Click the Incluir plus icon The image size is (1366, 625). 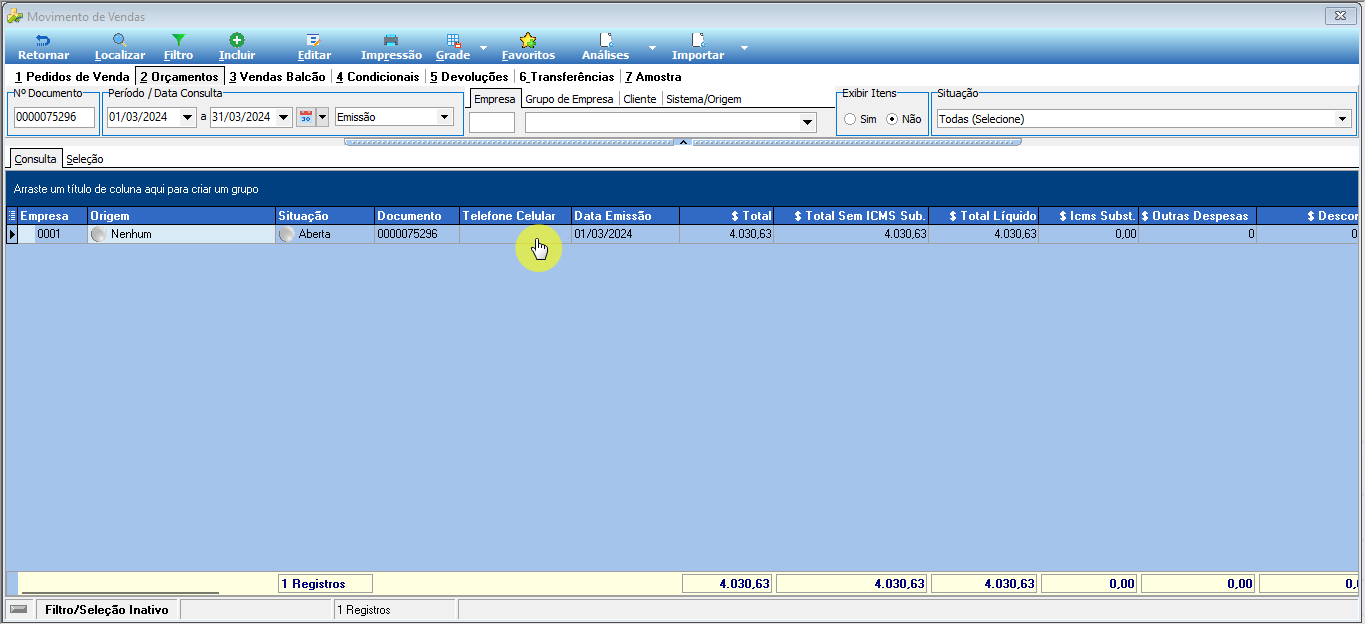pyautogui.click(x=237, y=40)
